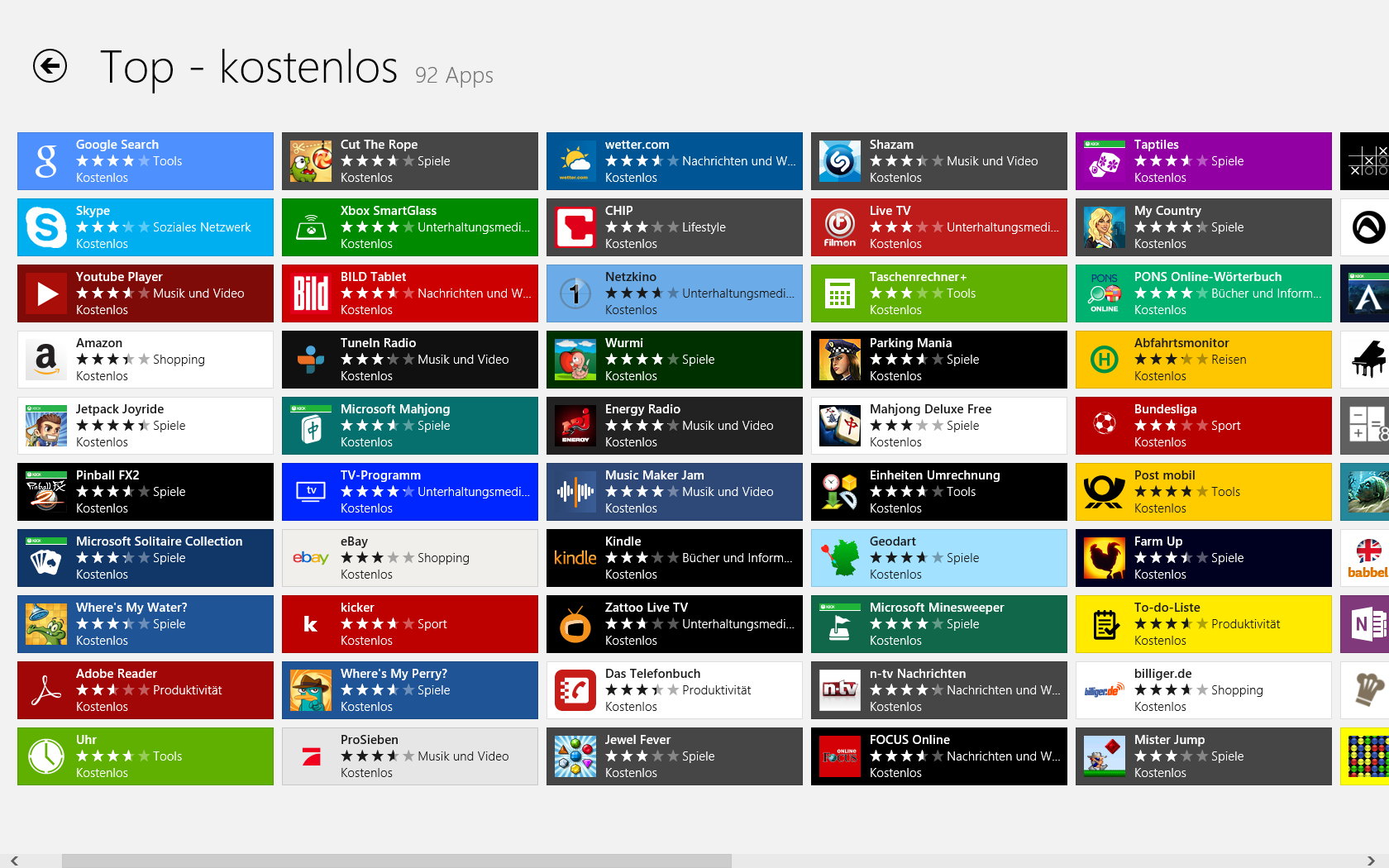Screen dimensions: 1389x868
Task: Open the Pinball FX2 tile
Action: coord(146,492)
